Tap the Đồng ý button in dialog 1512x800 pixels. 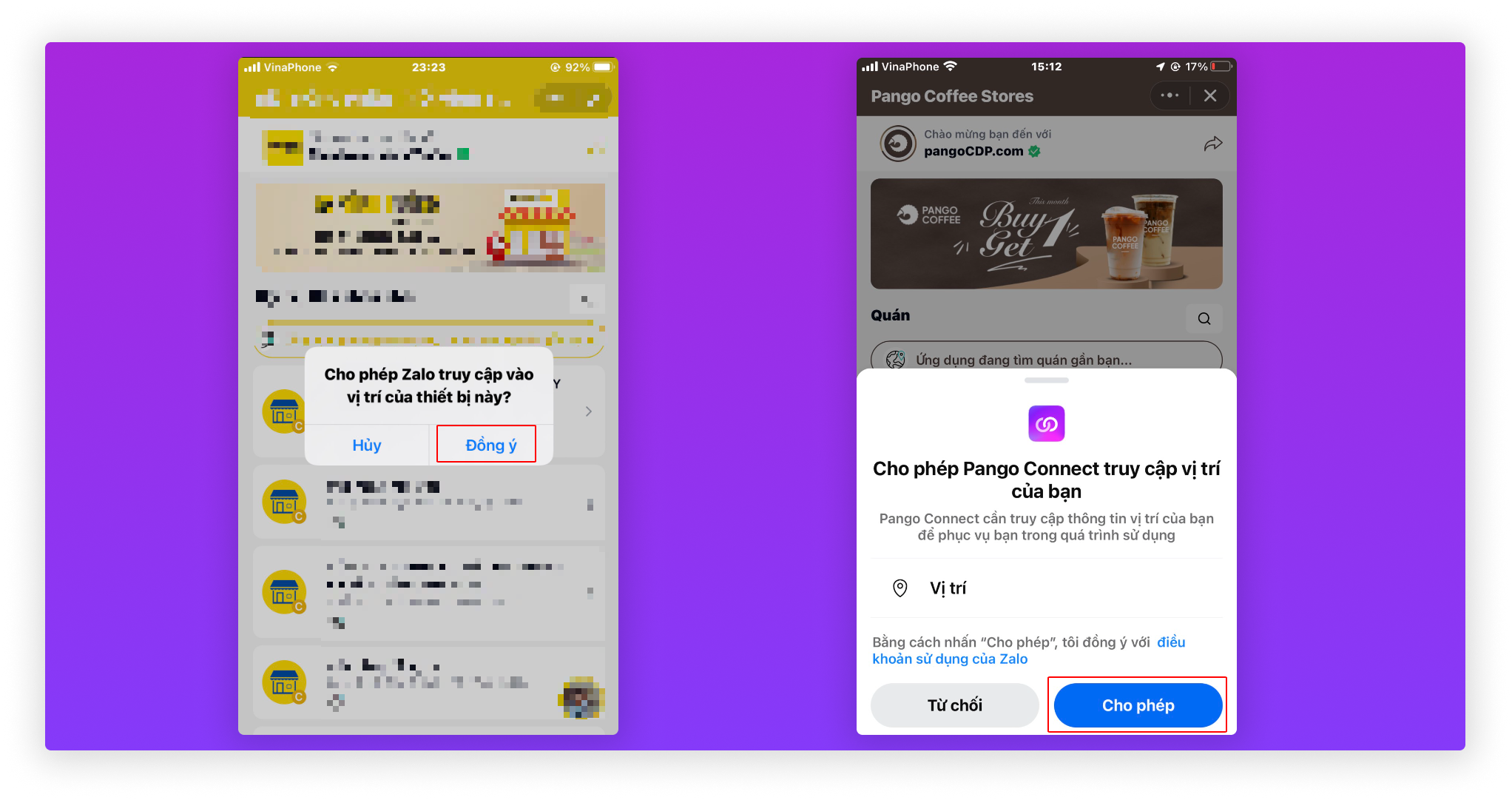pyautogui.click(x=490, y=445)
